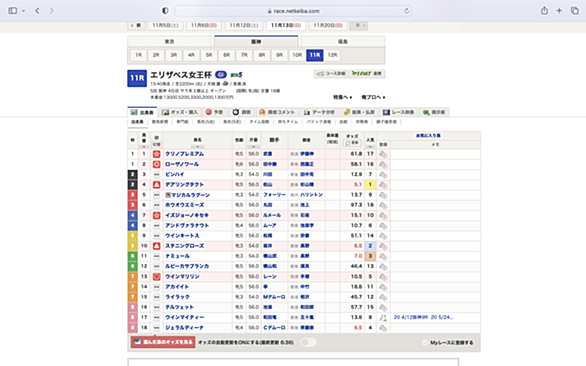Image resolution: width=586 pixels, height=366 pixels.
Task: Expand the sidebar options chevron in Safari
Action: click(x=24, y=11)
